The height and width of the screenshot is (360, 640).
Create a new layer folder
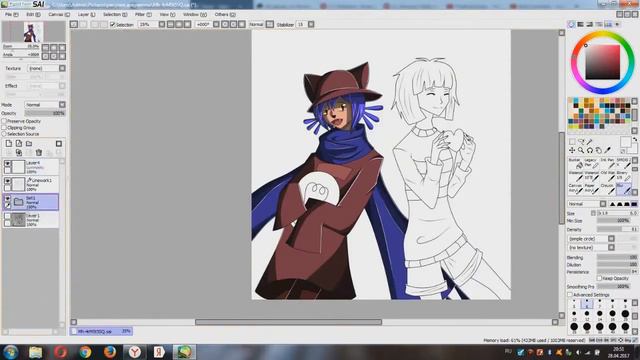29,144
